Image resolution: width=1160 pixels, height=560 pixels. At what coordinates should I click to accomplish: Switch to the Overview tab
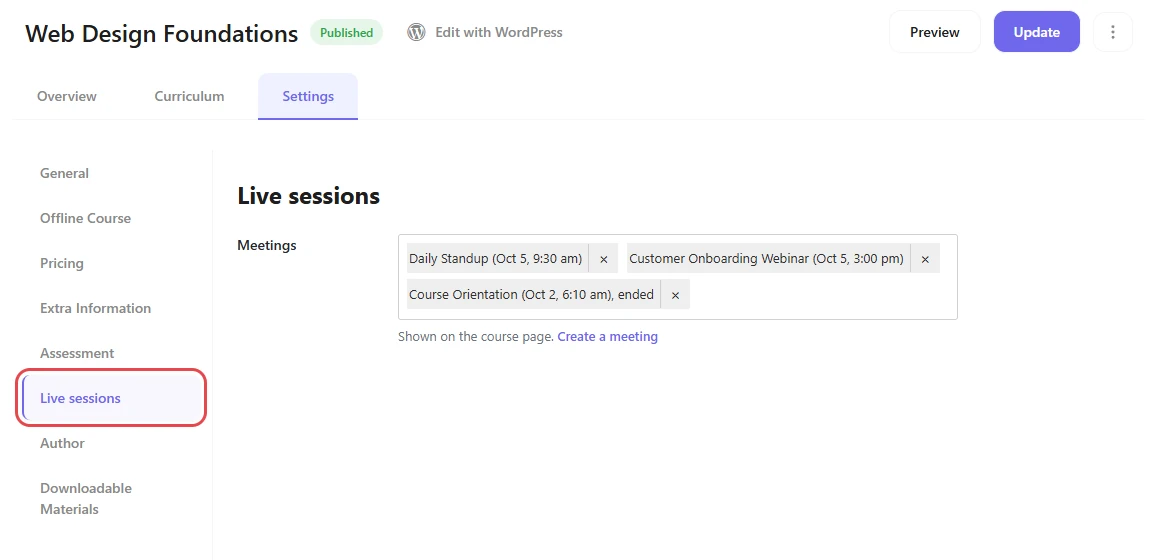[x=67, y=96]
